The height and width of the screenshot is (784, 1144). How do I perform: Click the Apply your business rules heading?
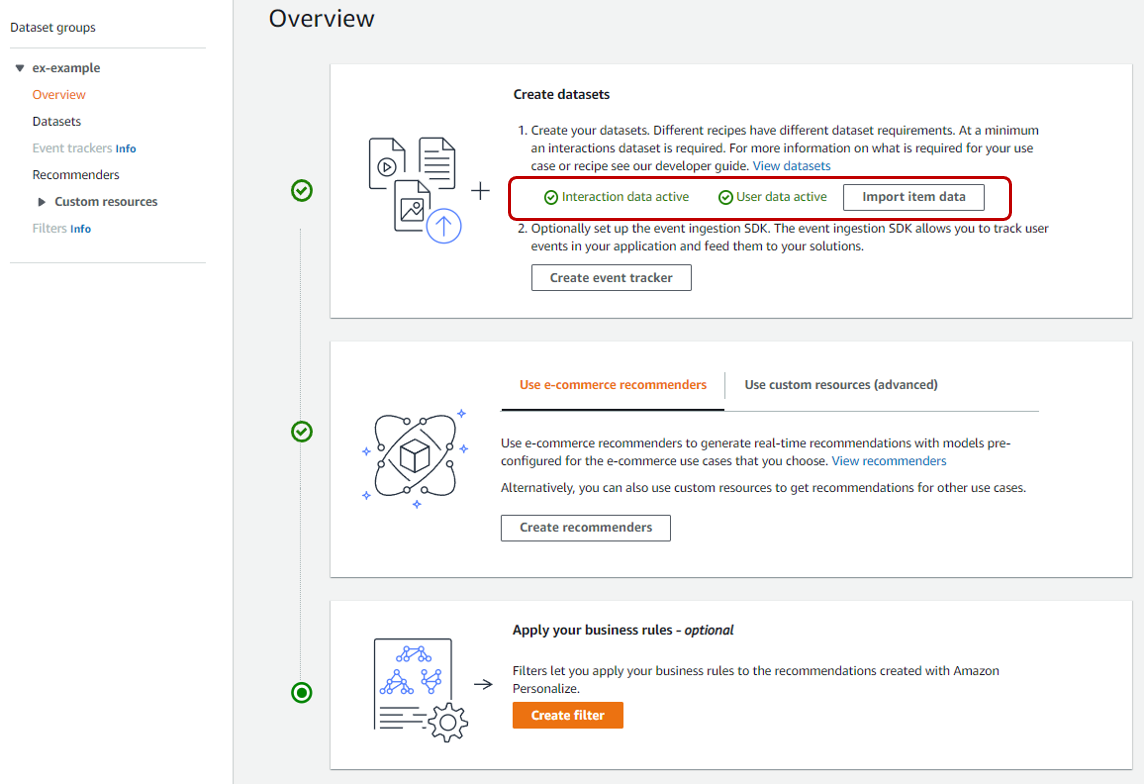(623, 630)
